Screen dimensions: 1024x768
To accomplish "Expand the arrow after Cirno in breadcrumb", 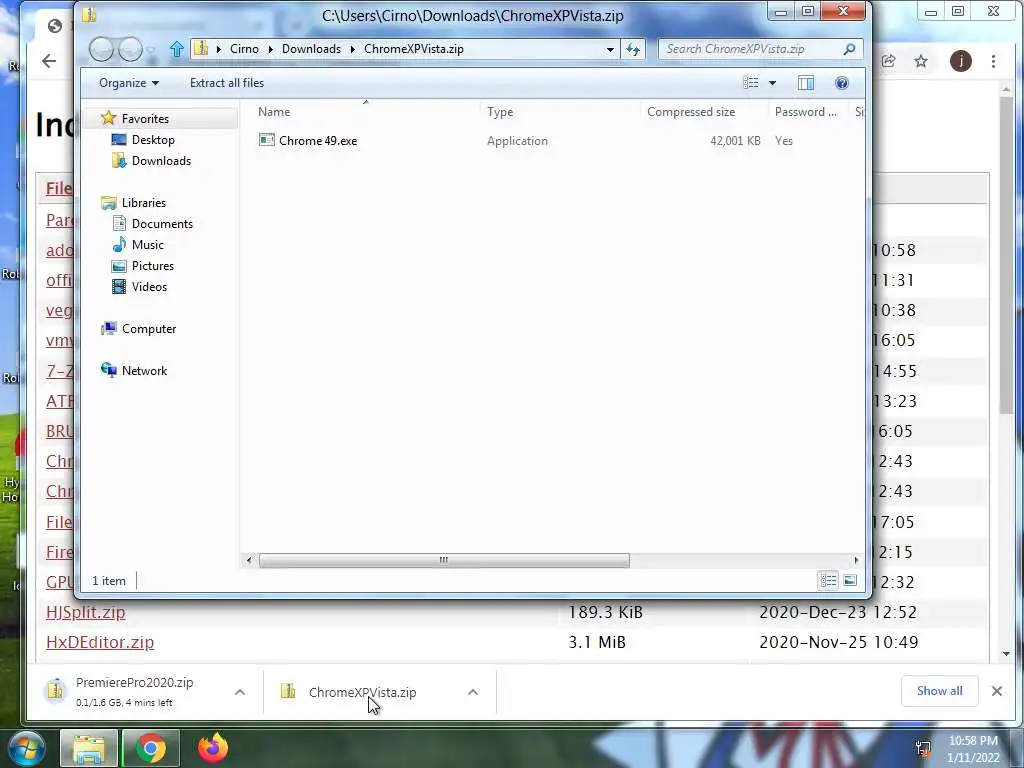I will coord(270,49).
